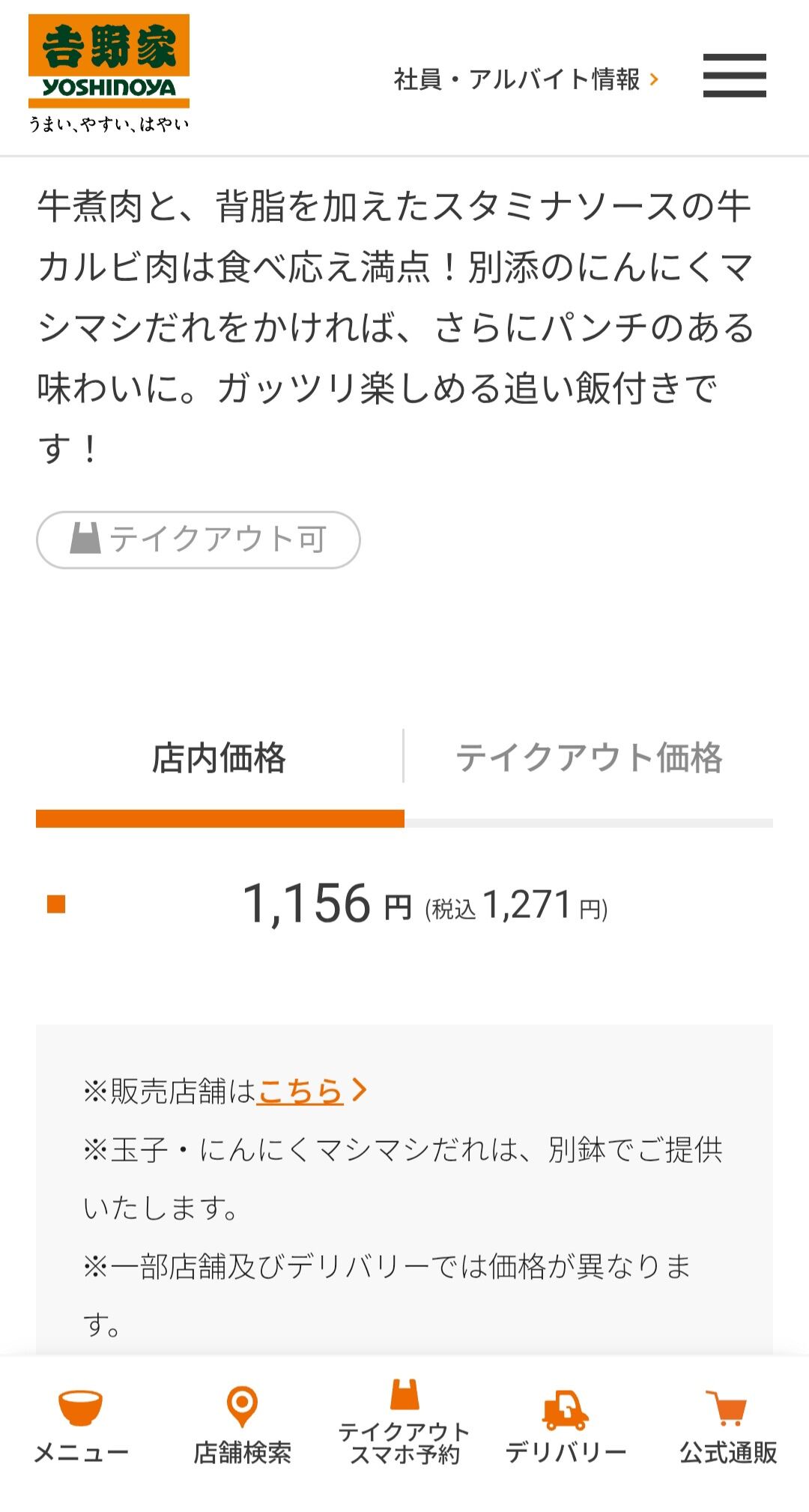Open the hamburger menu
This screenshot has height=1512, width=809.
[734, 76]
